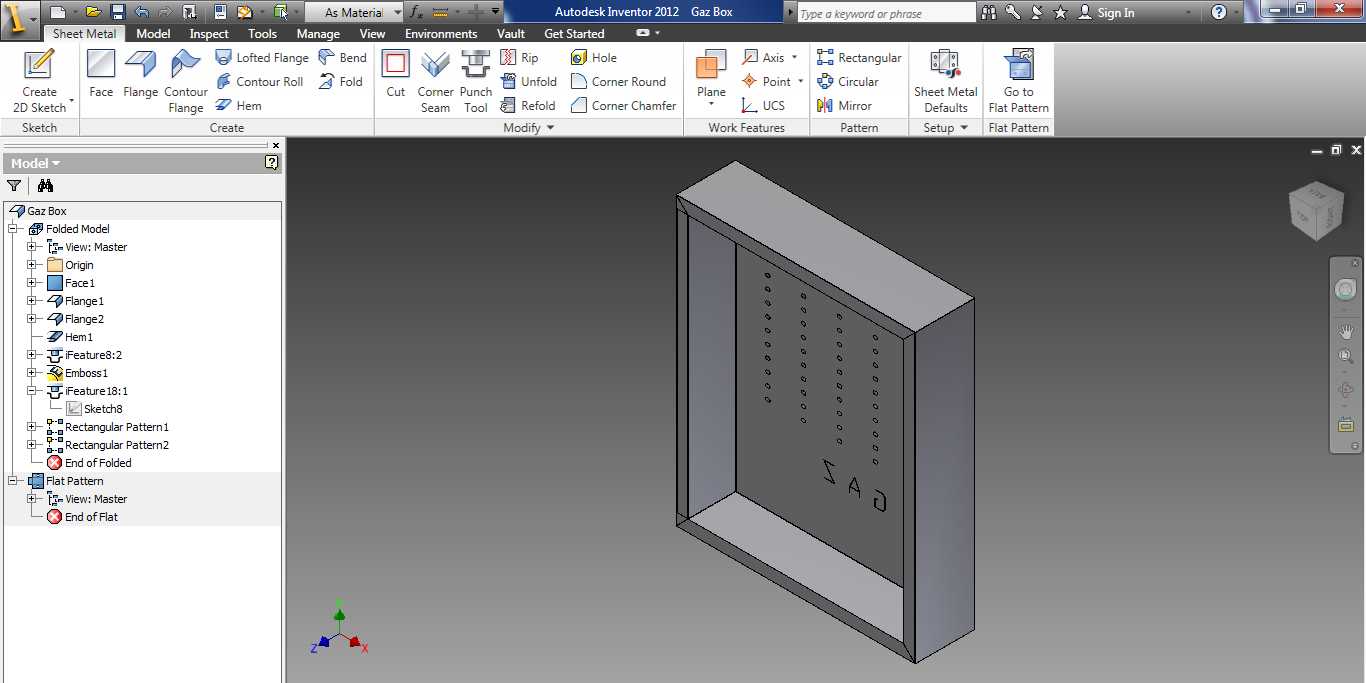Open browser filter funnel

(14, 185)
